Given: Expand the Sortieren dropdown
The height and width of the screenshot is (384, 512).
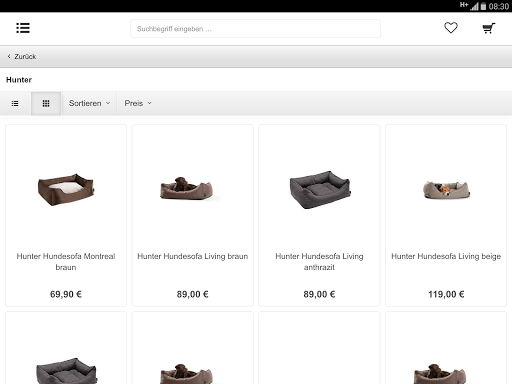Looking at the screenshot, I should (89, 103).
